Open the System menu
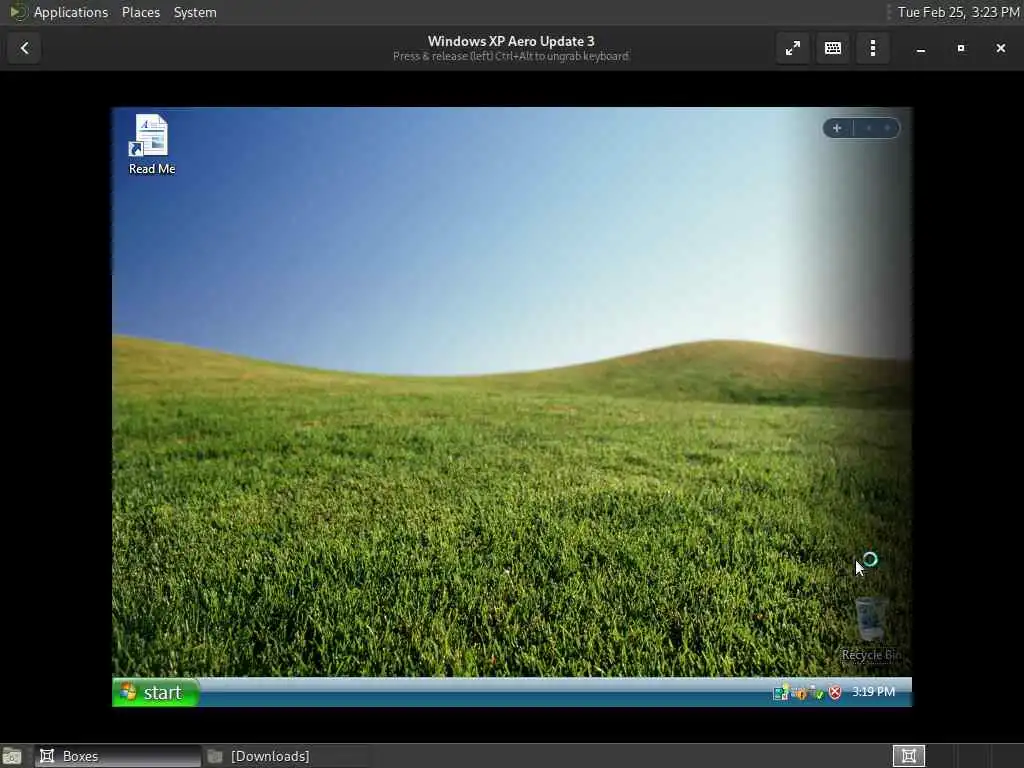 [x=195, y=12]
